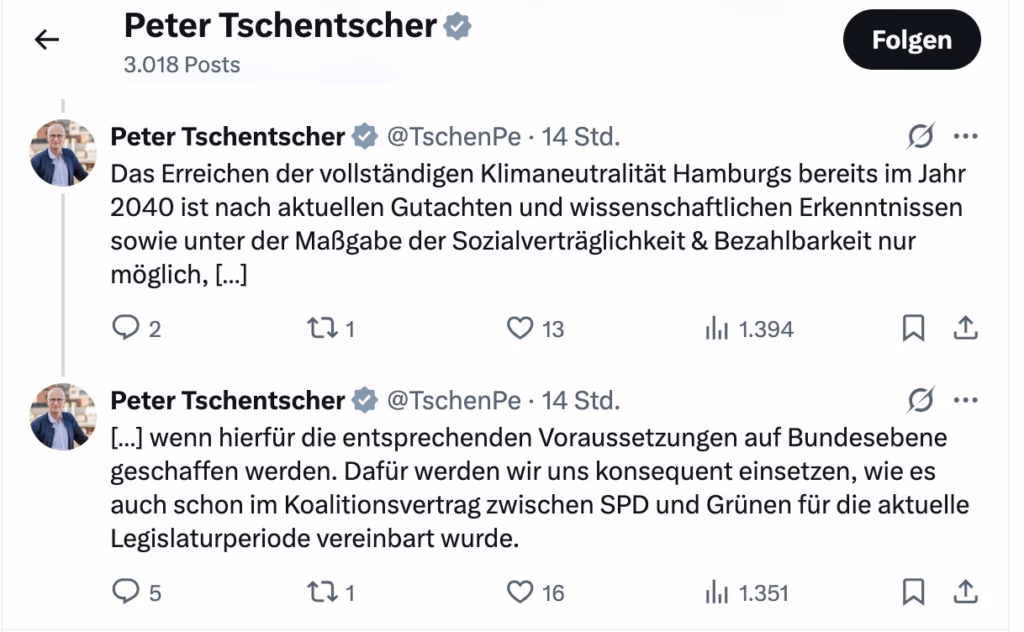This screenshot has height=632, width=1024.
Task: Repost the first post about Klimaneutralität
Action: pyautogui.click(x=321, y=328)
